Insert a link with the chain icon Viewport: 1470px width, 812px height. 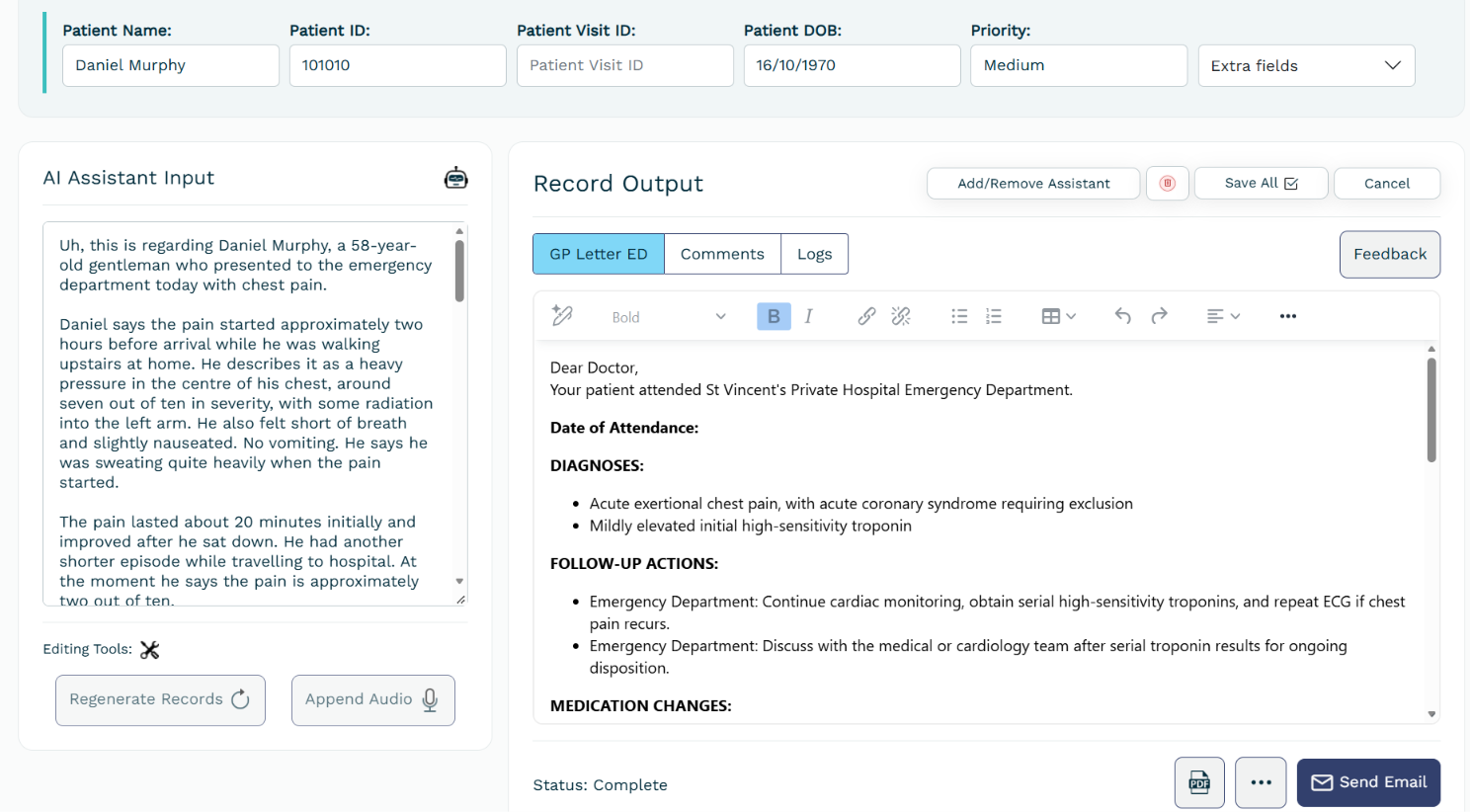tap(866, 316)
